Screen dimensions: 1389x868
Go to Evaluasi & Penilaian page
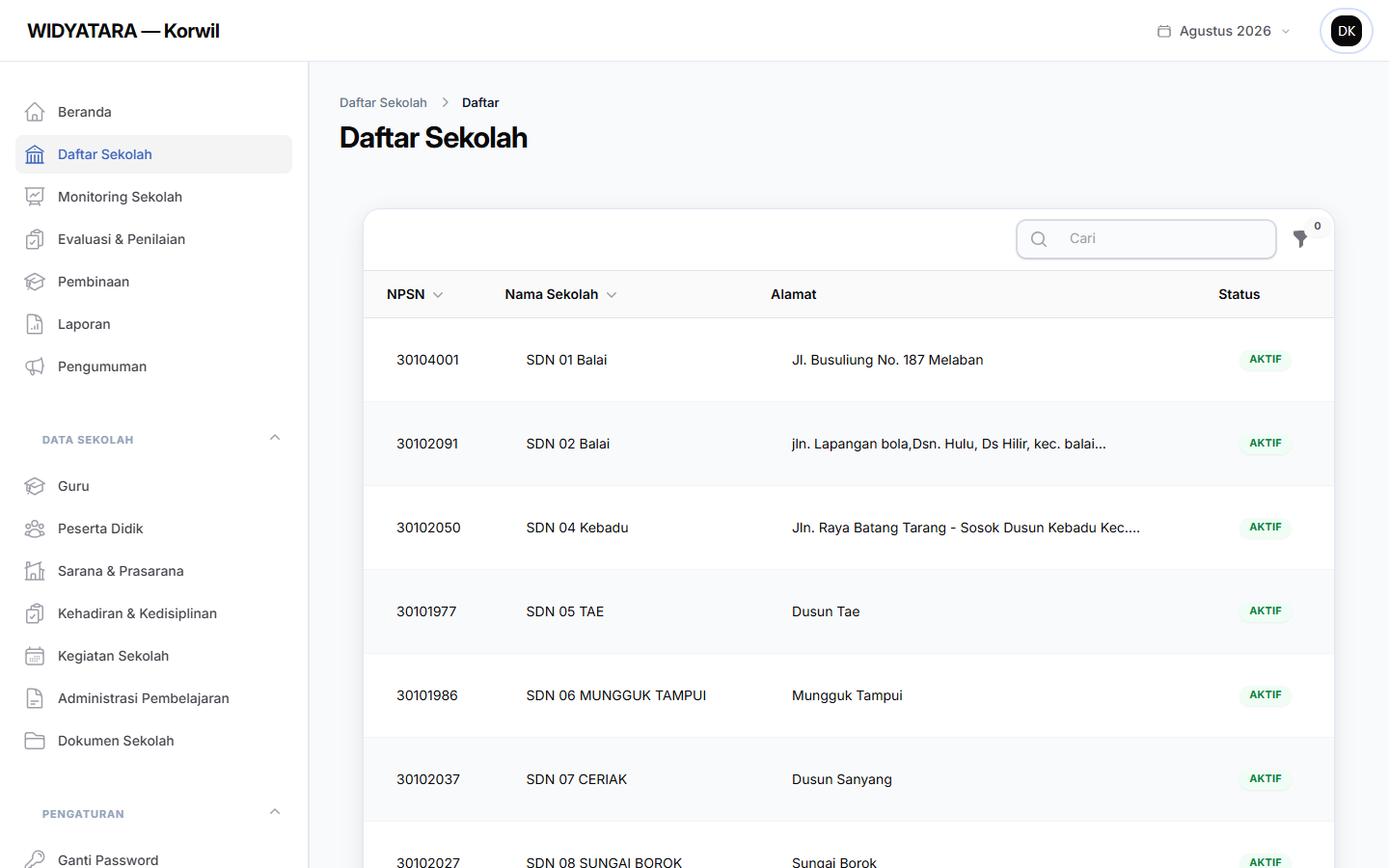point(154,239)
